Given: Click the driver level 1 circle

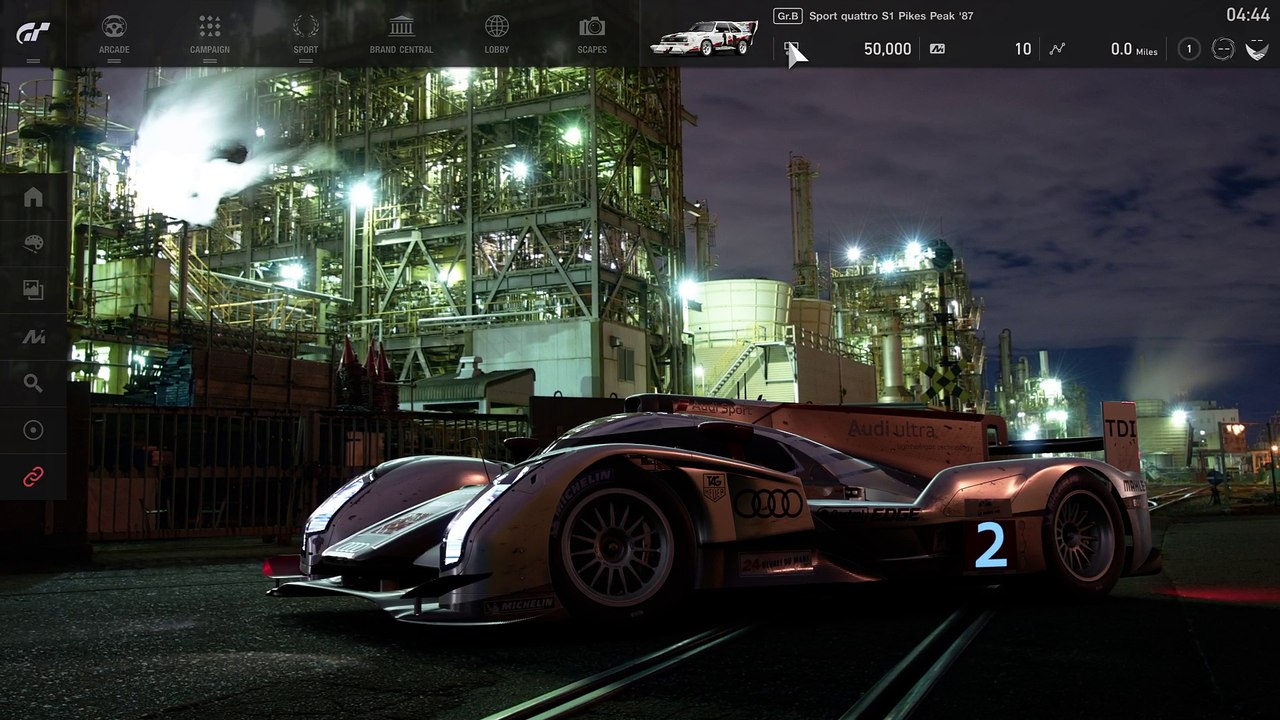Looking at the screenshot, I should click(1189, 49).
